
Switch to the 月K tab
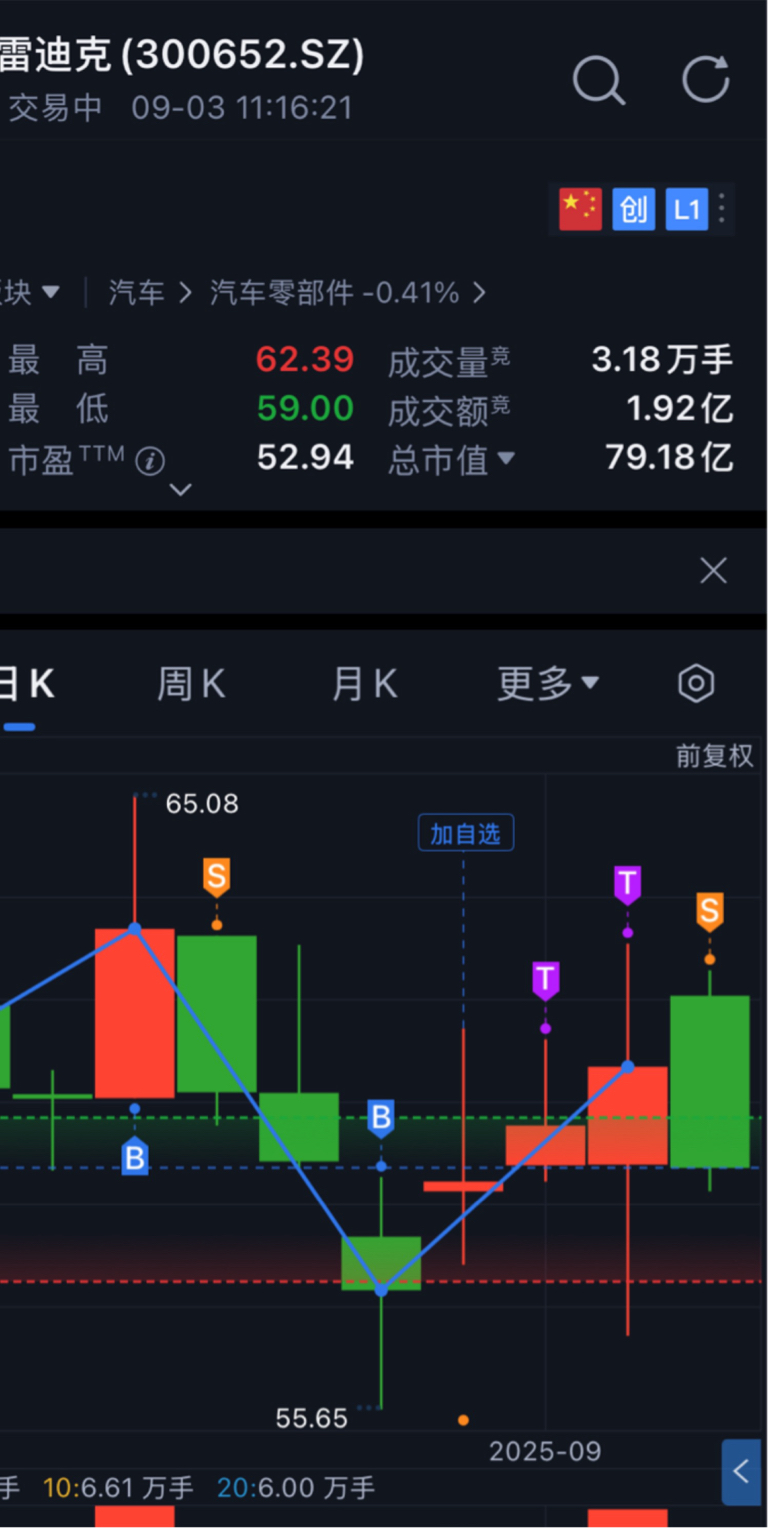point(364,684)
